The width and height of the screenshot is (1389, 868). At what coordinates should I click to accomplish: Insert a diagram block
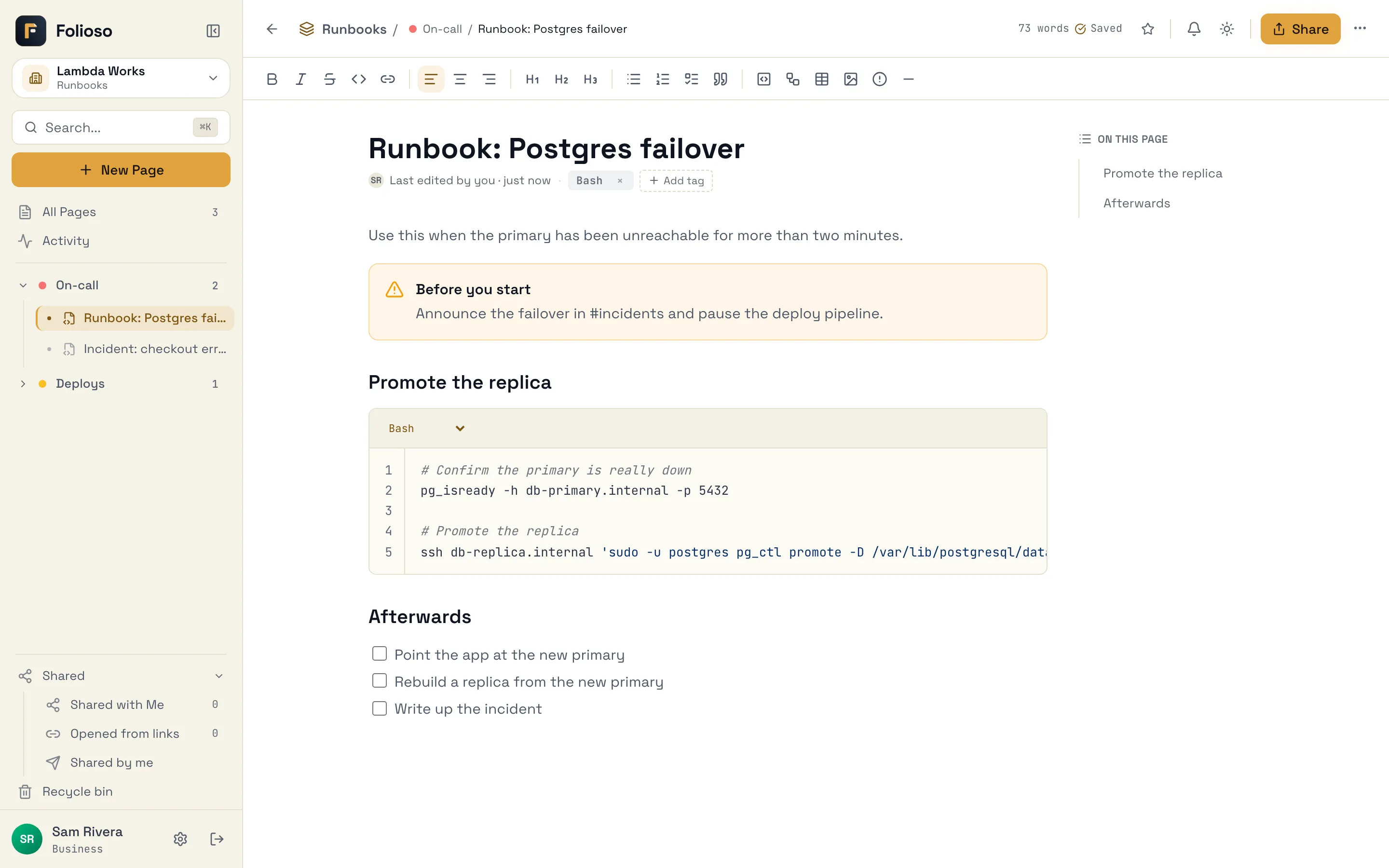pos(793,79)
